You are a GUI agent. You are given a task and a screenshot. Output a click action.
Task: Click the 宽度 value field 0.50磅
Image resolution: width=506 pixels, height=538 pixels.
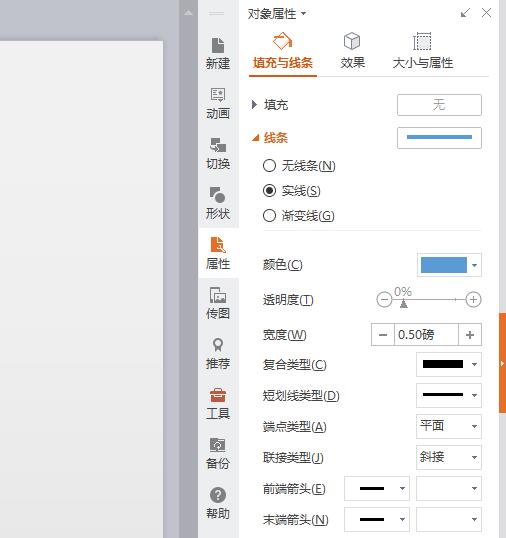[x=426, y=335]
